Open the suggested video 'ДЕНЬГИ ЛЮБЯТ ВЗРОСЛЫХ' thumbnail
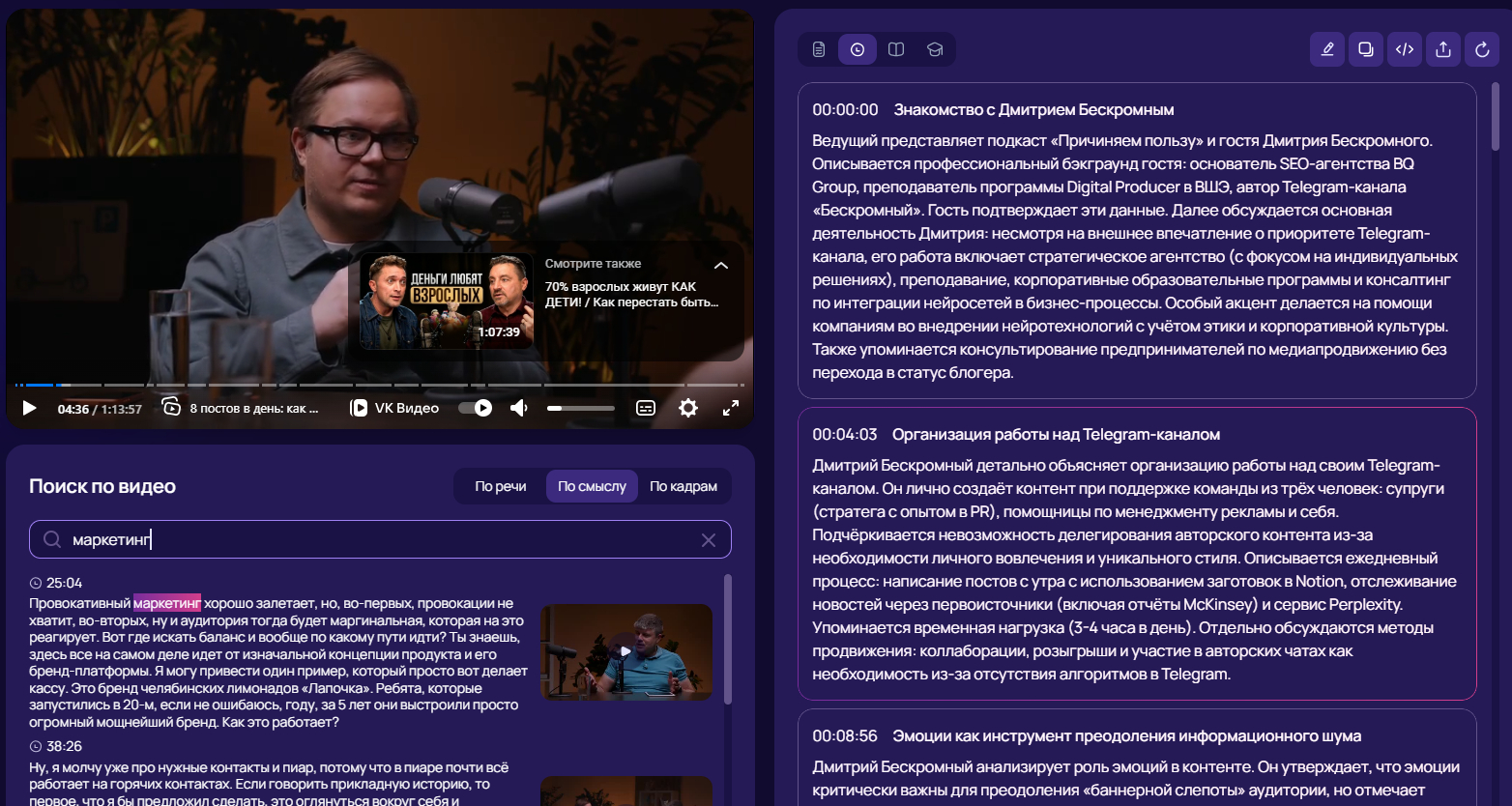Viewport: 1512px width, 806px height. point(447,301)
